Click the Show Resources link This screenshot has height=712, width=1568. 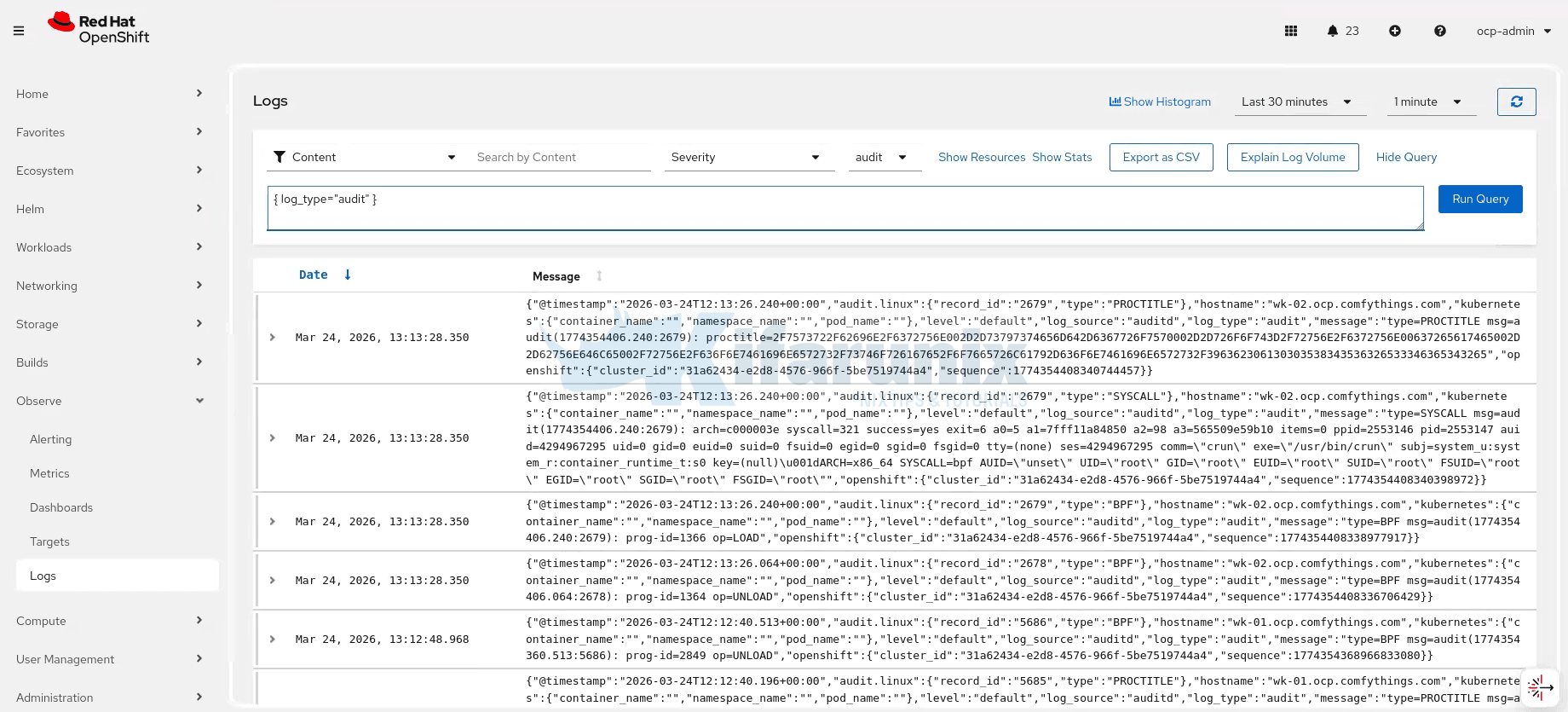982,157
